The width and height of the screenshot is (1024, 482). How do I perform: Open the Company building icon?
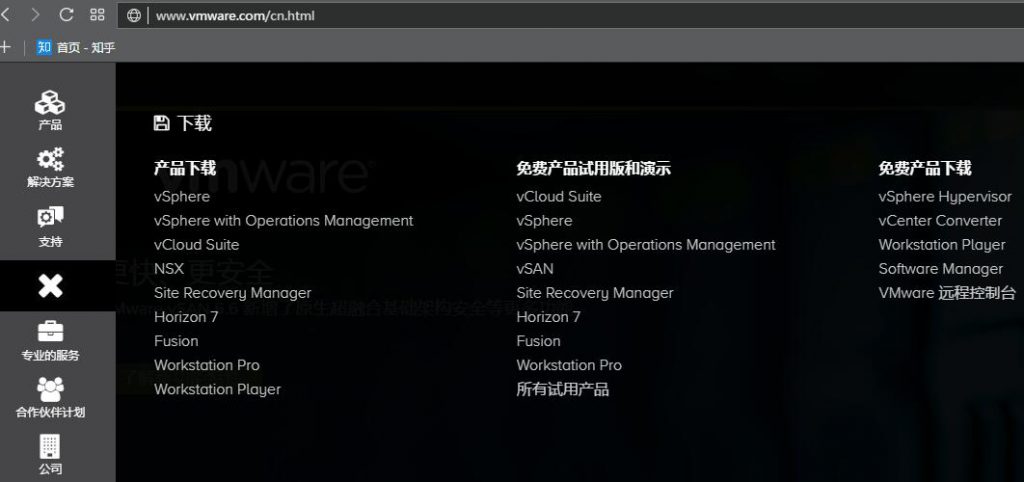point(50,447)
